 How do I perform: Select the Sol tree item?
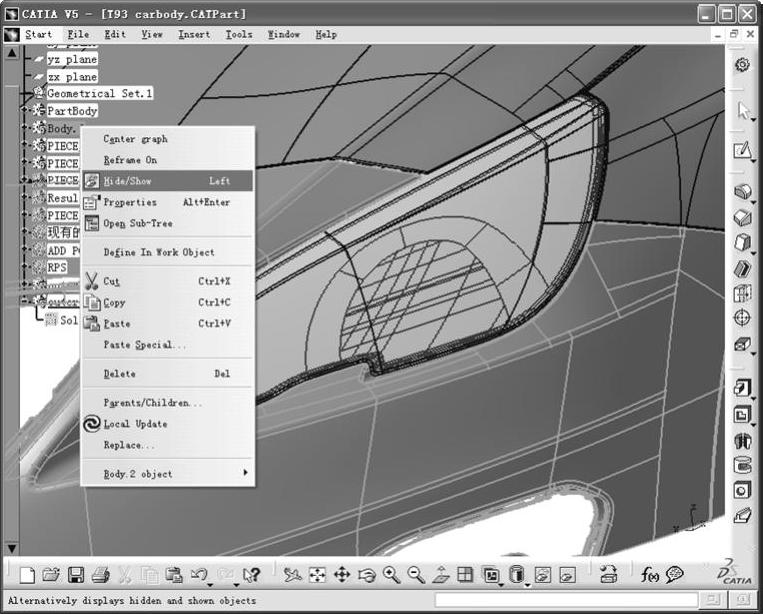(69, 320)
